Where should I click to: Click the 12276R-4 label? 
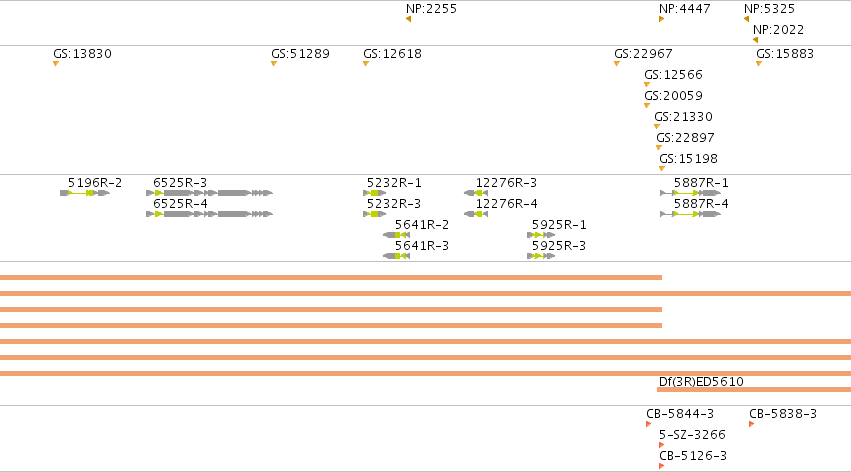pos(506,204)
